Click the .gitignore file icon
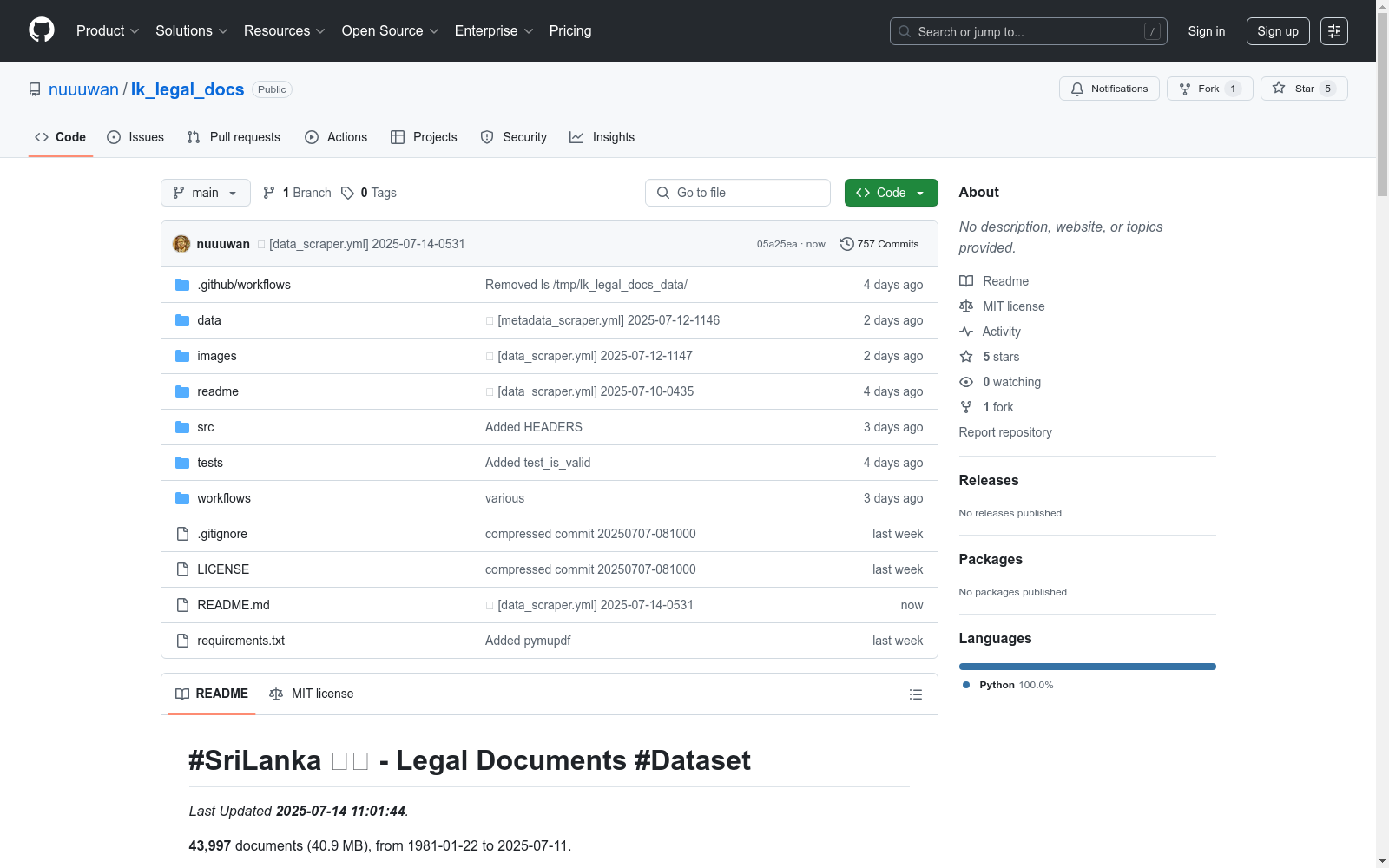This screenshot has width=1389, height=868. (x=182, y=534)
